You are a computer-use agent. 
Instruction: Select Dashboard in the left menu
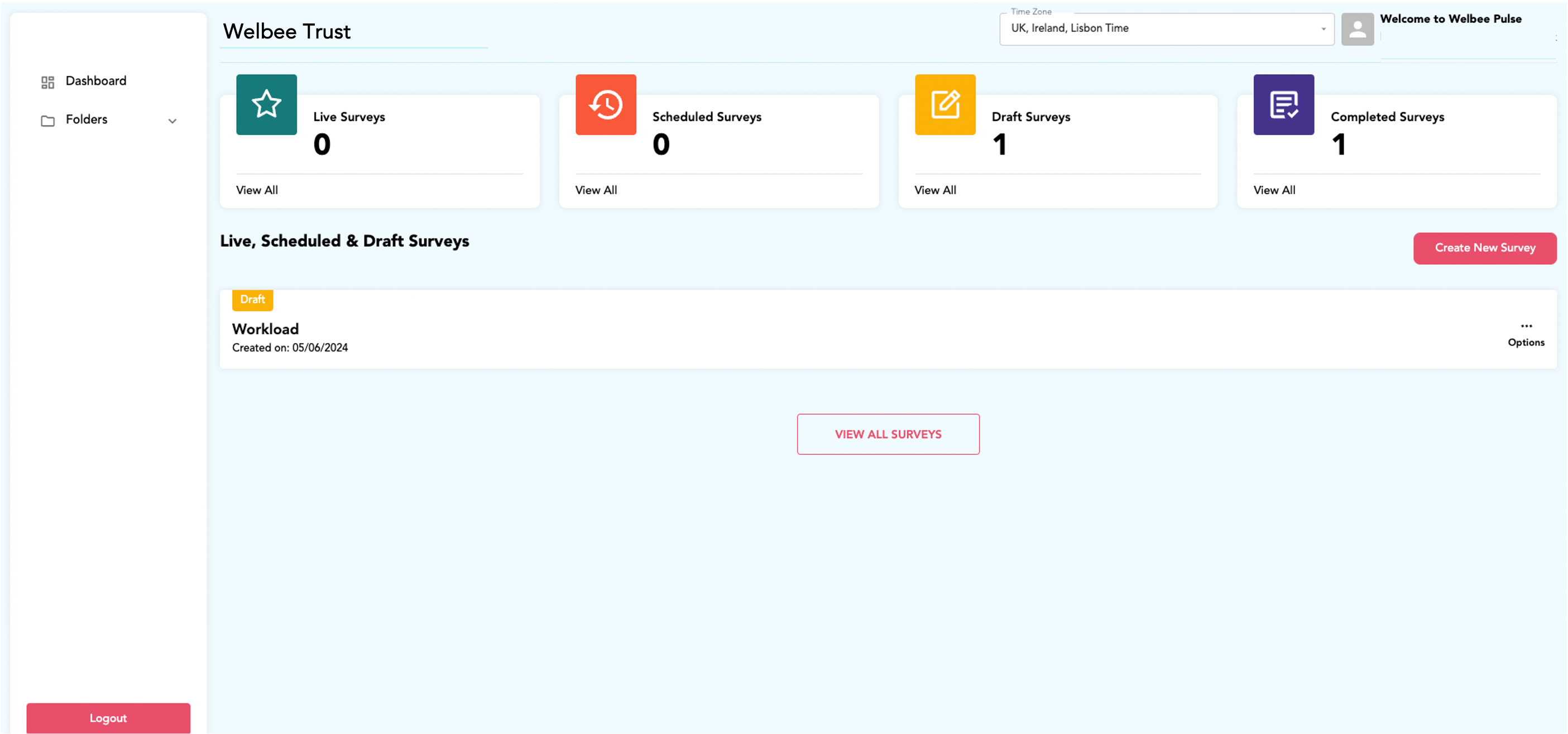pyautogui.click(x=95, y=80)
